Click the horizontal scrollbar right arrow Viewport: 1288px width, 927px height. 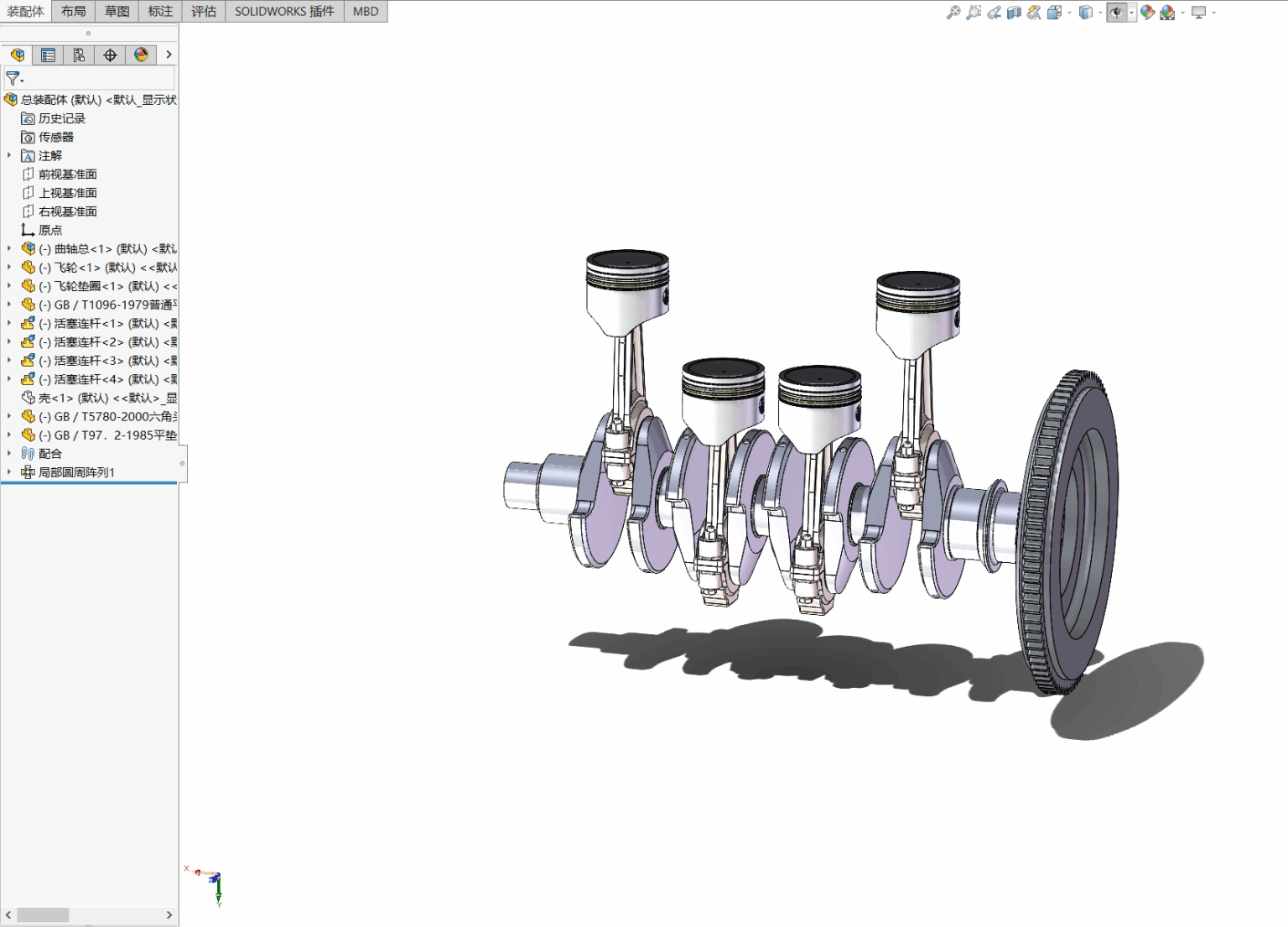tap(169, 914)
